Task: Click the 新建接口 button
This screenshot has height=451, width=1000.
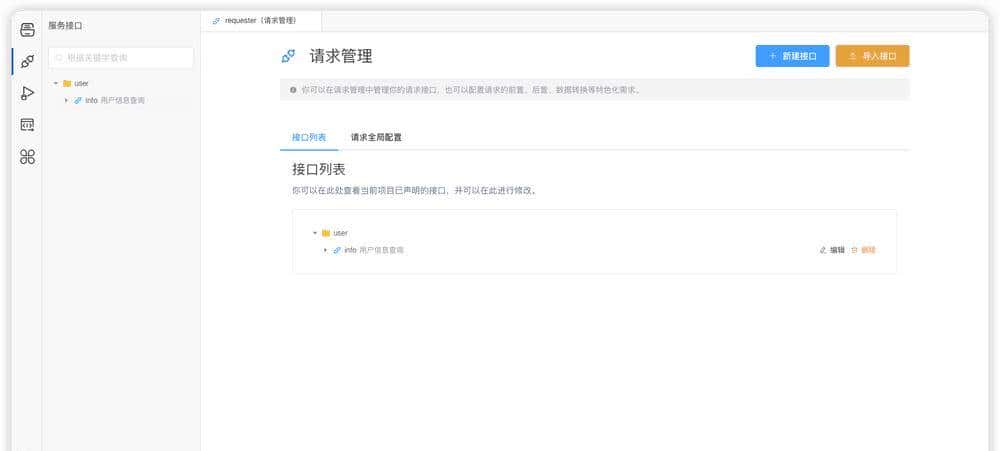Action: point(792,55)
